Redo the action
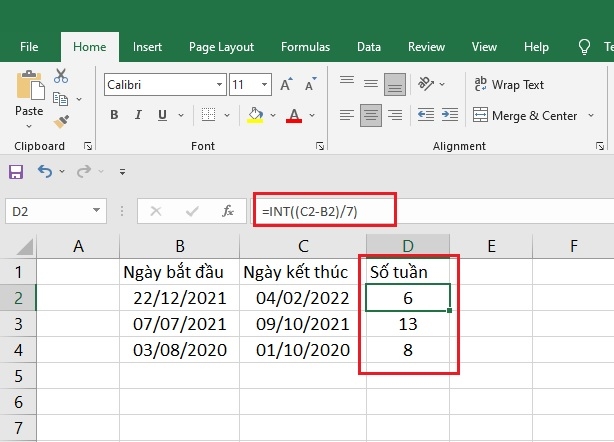This screenshot has width=614, height=442. click(x=84, y=171)
